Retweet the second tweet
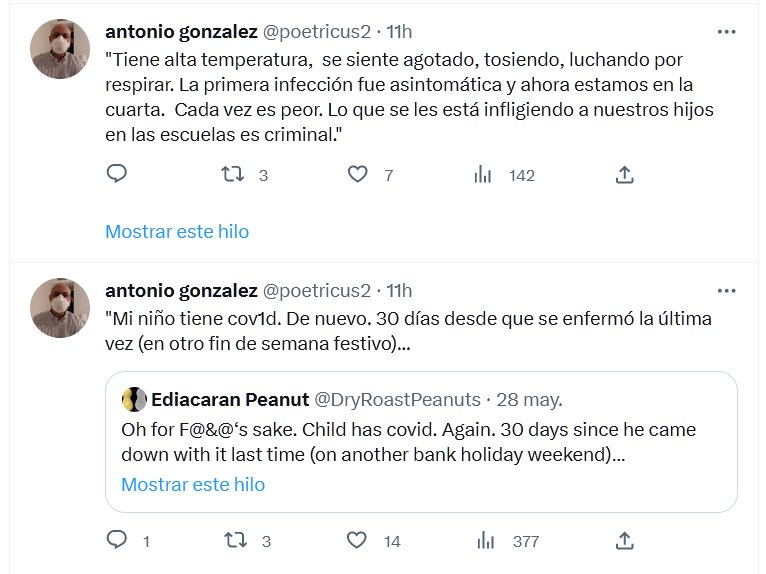Screen dimensions: 766x574 232,541
